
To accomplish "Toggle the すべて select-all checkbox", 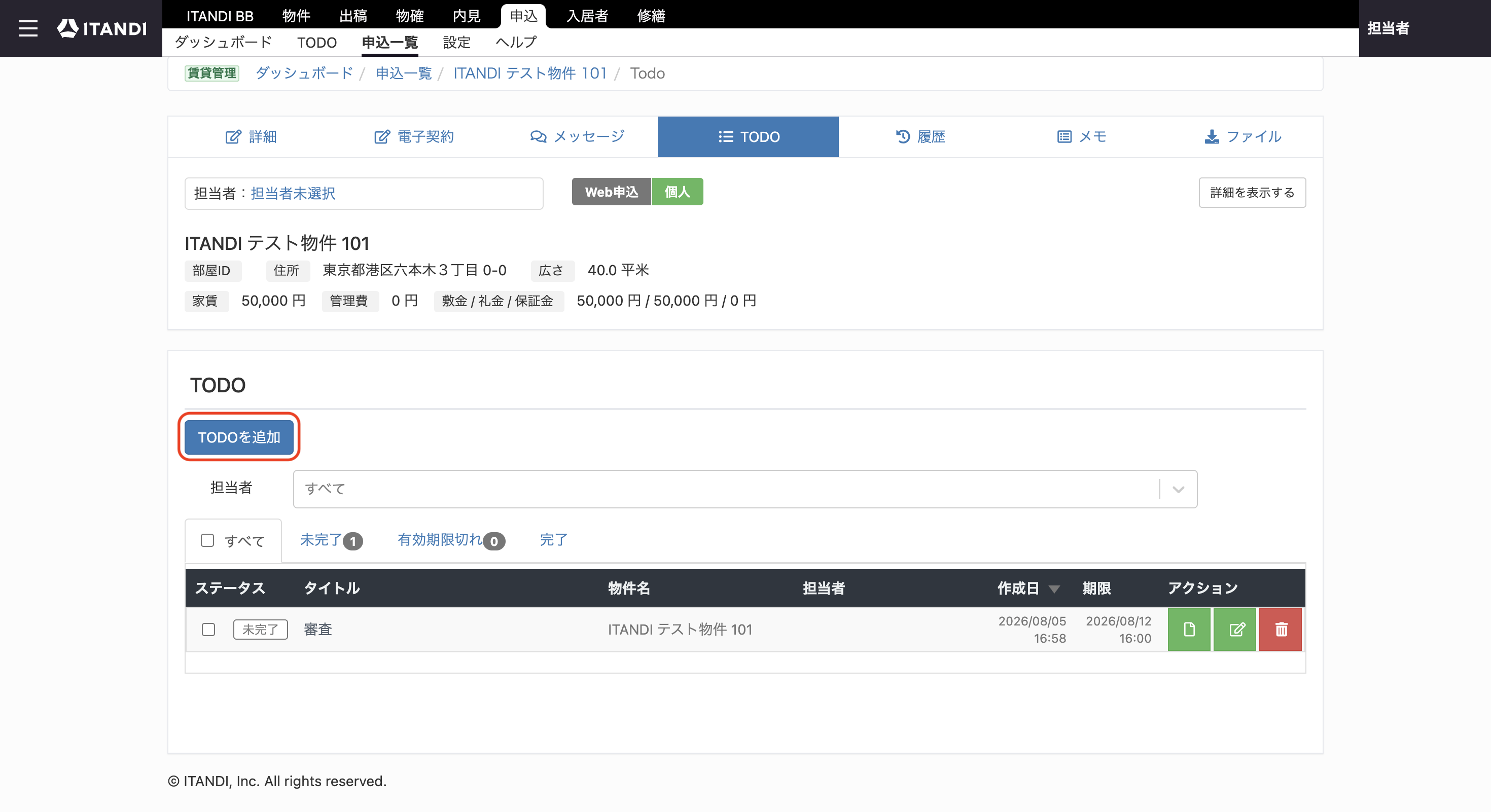I will point(207,540).
